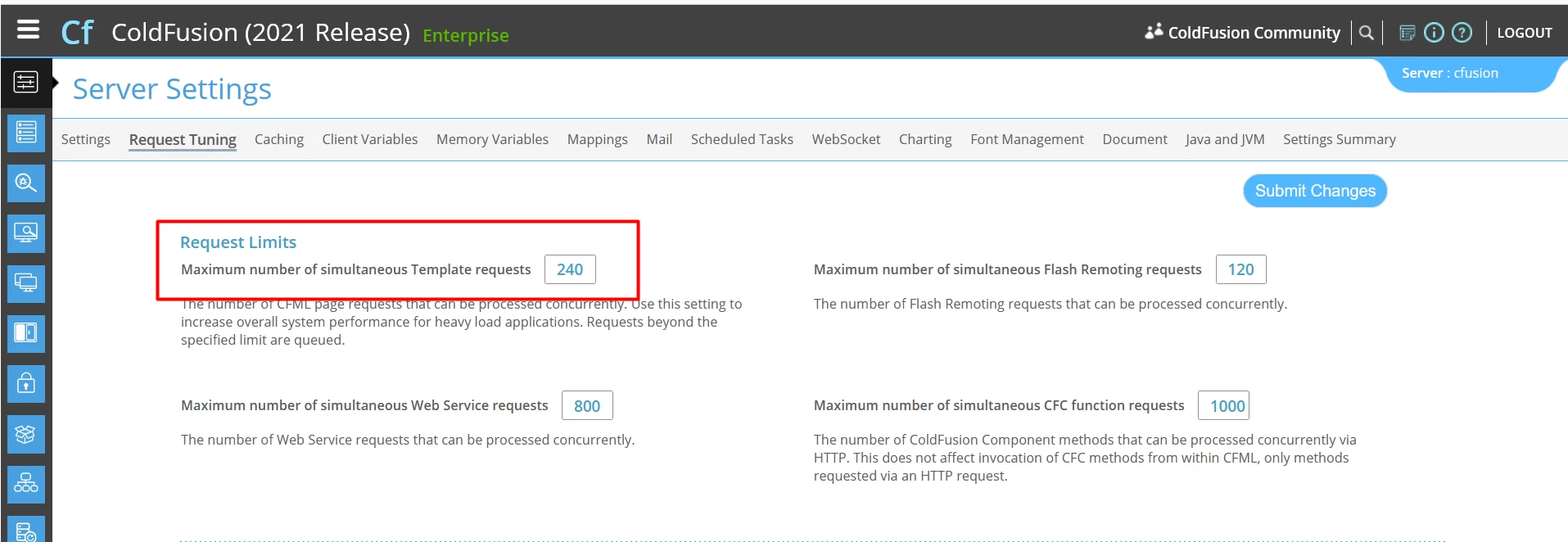This screenshot has height=542, width=1568.
Task: Open the notes/resources icon in header
Action: click(1408, 33)
